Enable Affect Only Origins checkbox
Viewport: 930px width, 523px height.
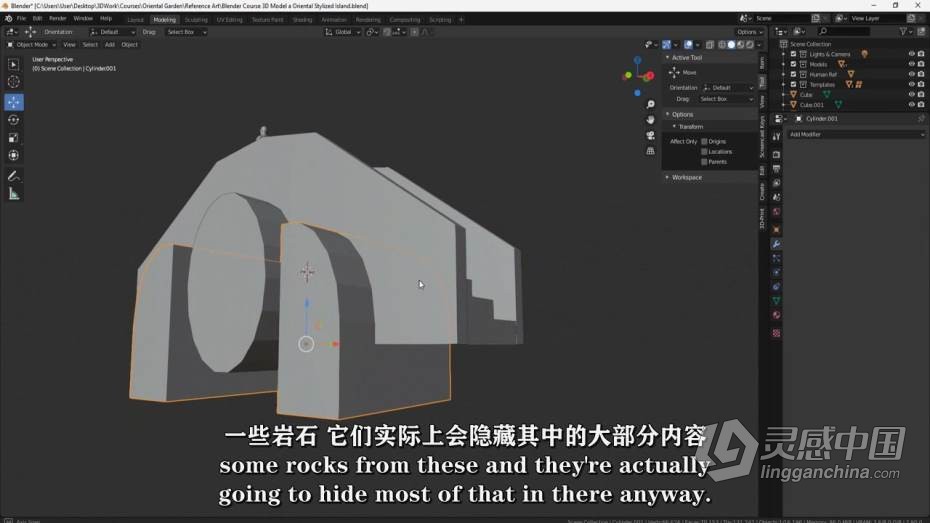point(704,141)
